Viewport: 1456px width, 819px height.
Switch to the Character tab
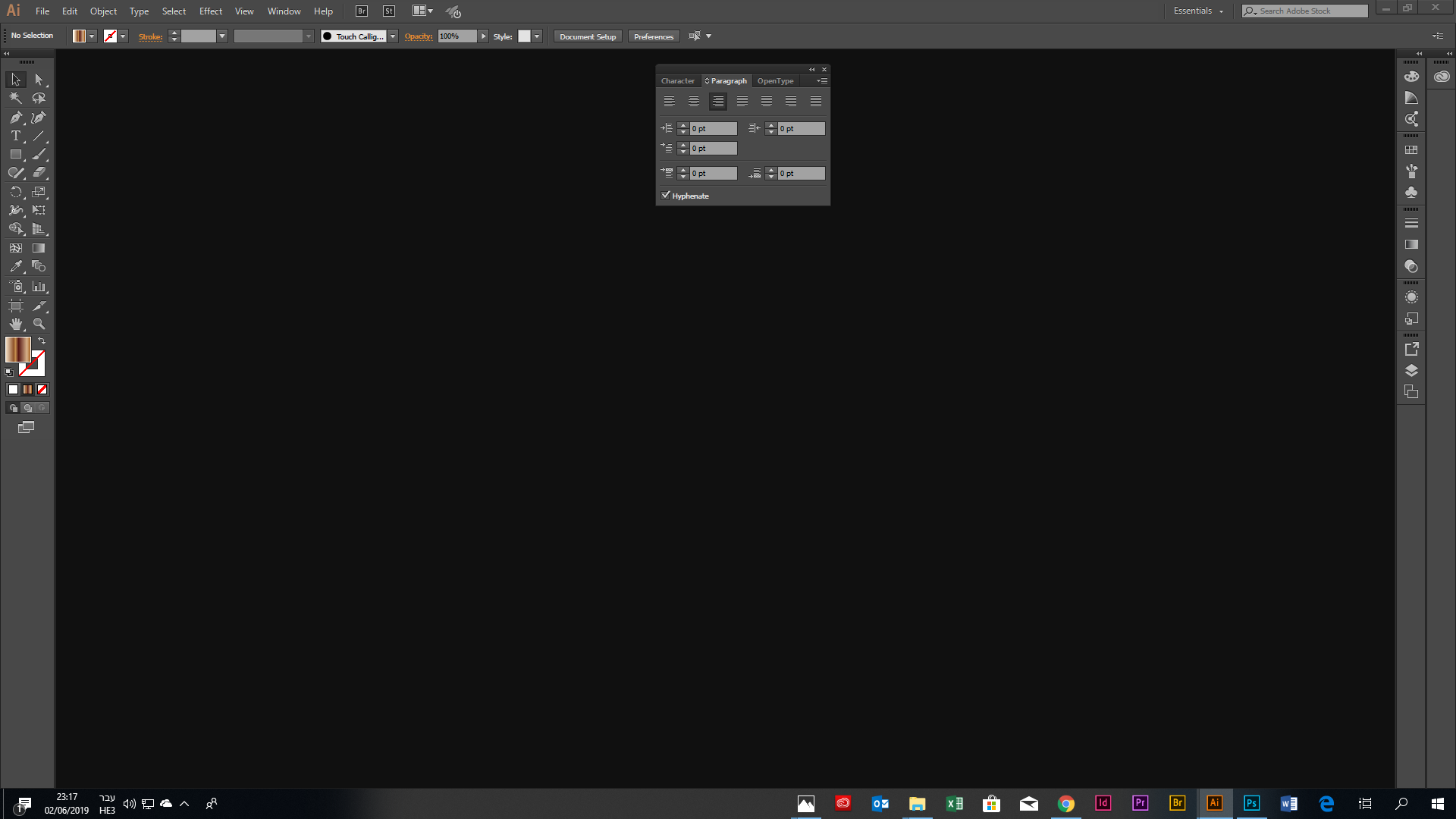click(677, 80)
